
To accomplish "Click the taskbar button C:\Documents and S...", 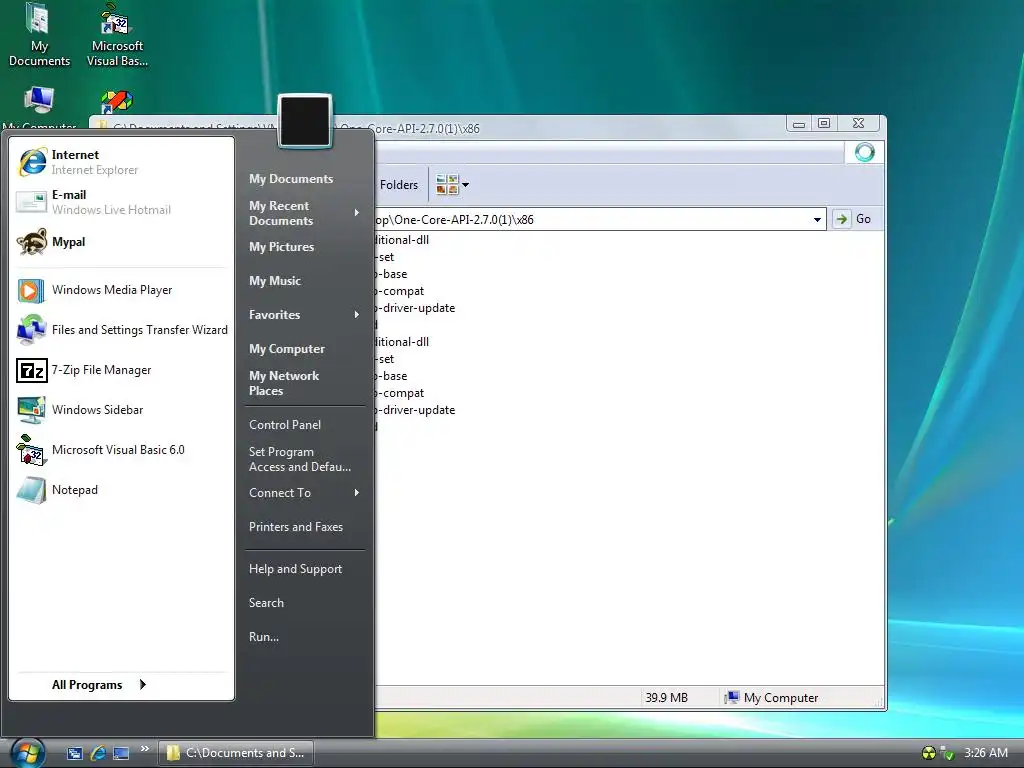I will [236, 753].
